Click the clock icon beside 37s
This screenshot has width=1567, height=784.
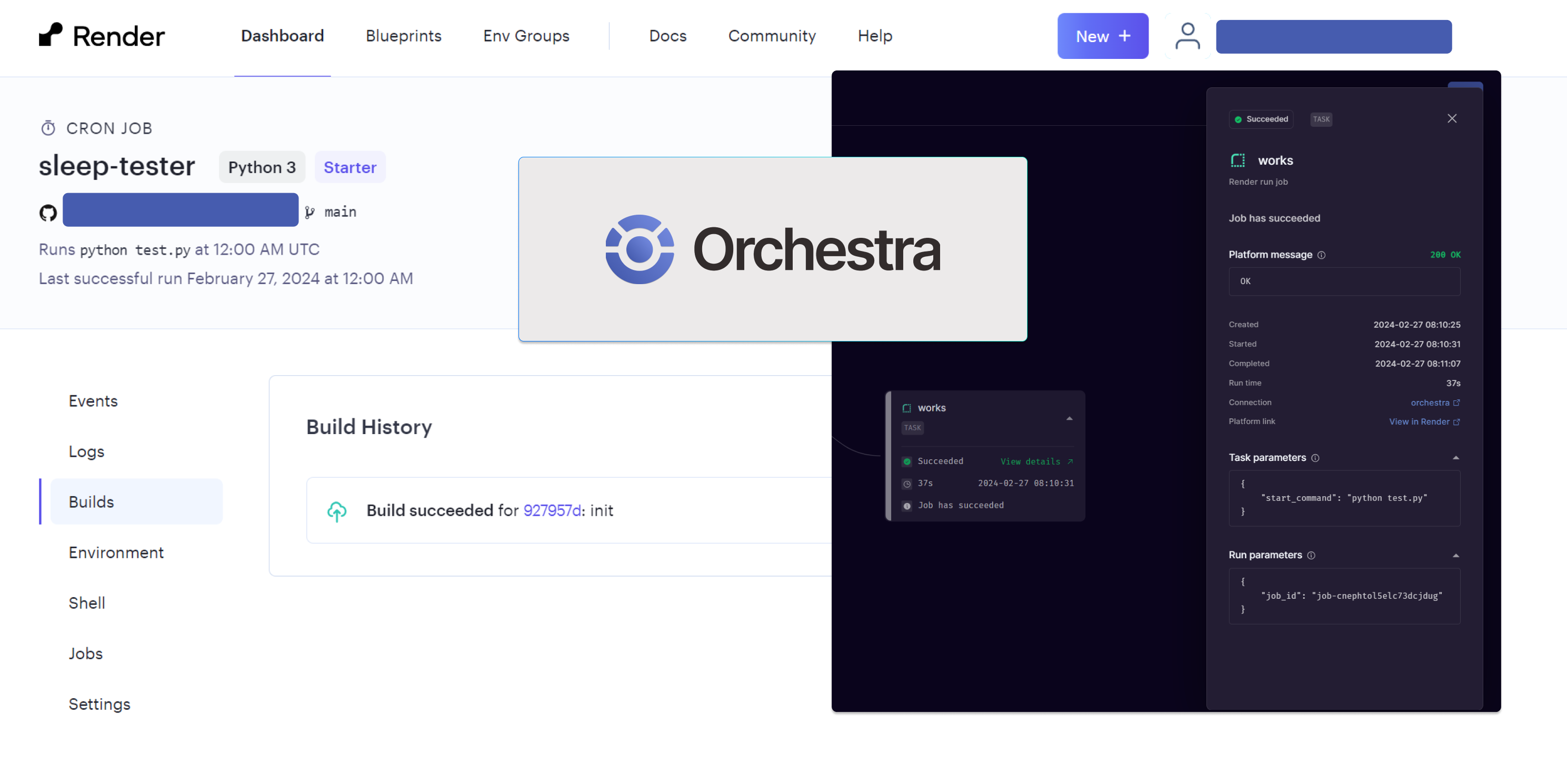pos(906,484)
